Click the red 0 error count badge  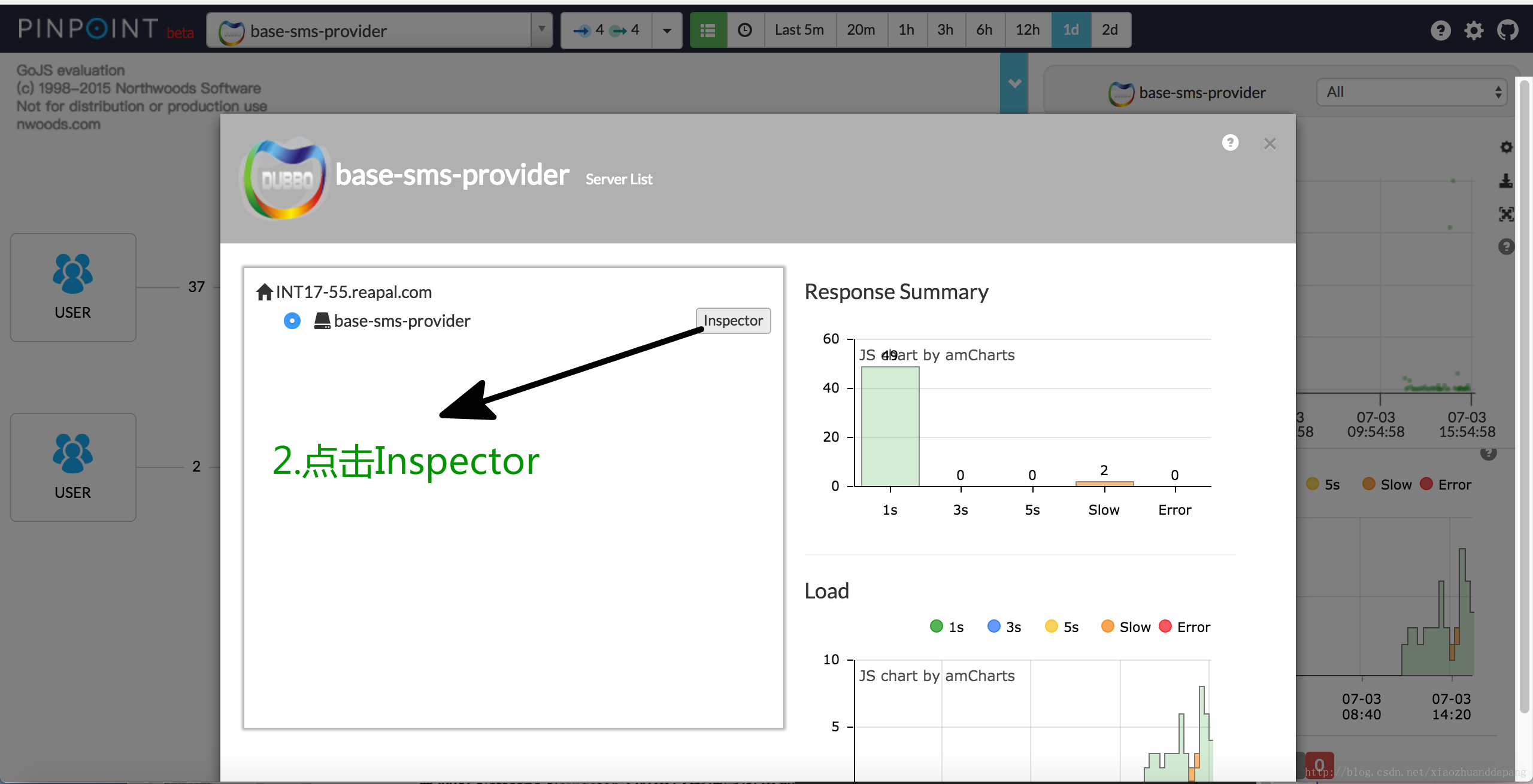click(1319, 765)
